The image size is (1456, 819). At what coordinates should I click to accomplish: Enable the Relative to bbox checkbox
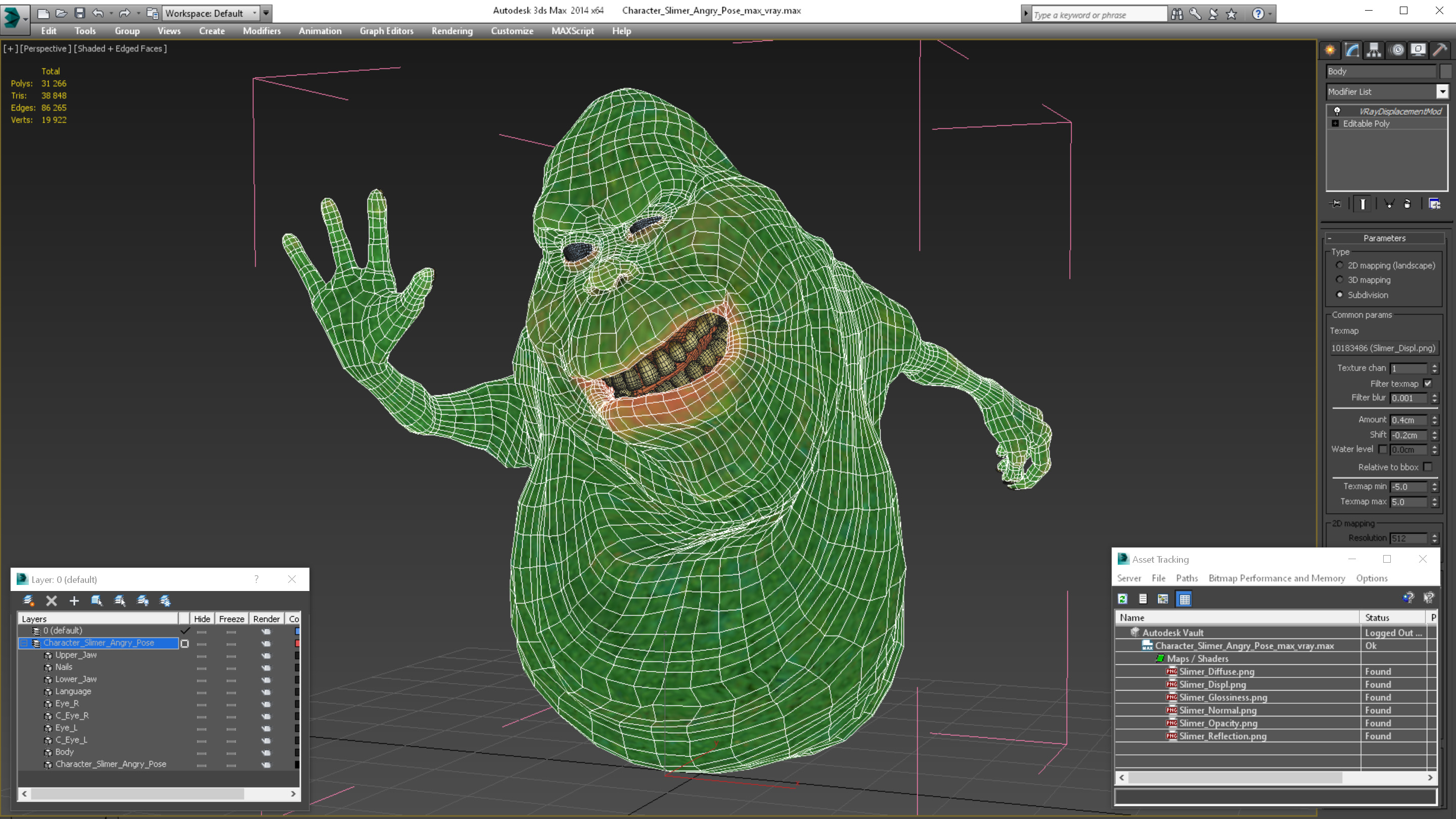(1428, 467)
